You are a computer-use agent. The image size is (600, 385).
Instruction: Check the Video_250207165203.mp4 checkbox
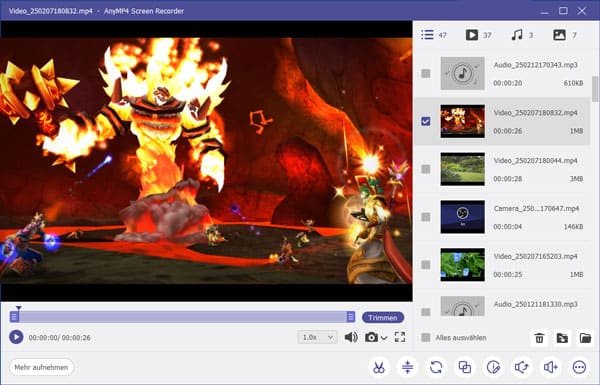426,265
